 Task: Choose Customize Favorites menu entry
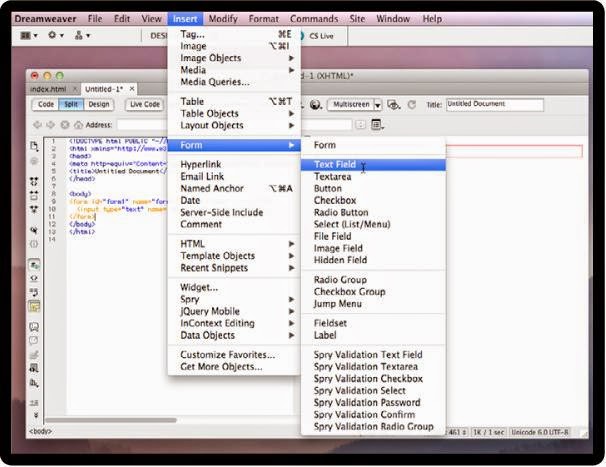234,355
